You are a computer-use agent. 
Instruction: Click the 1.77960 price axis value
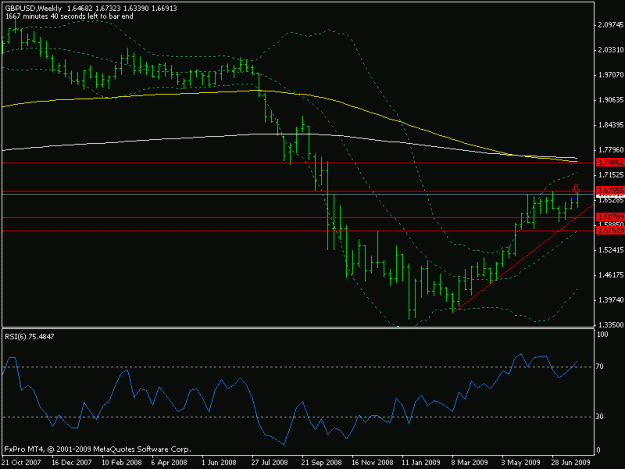click(x=611, y=150)
